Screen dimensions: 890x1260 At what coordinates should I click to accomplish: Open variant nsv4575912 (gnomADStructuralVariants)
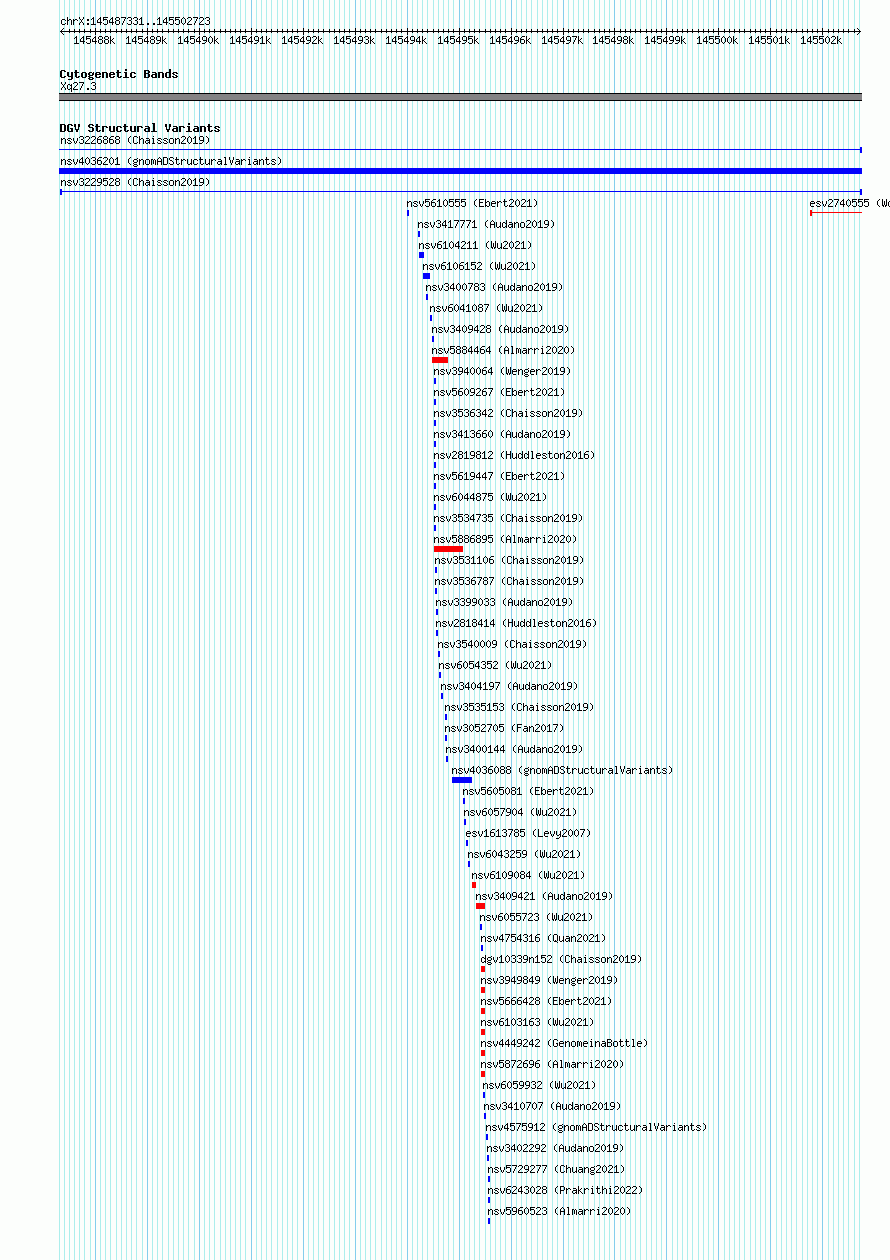tap(596, 1127)
